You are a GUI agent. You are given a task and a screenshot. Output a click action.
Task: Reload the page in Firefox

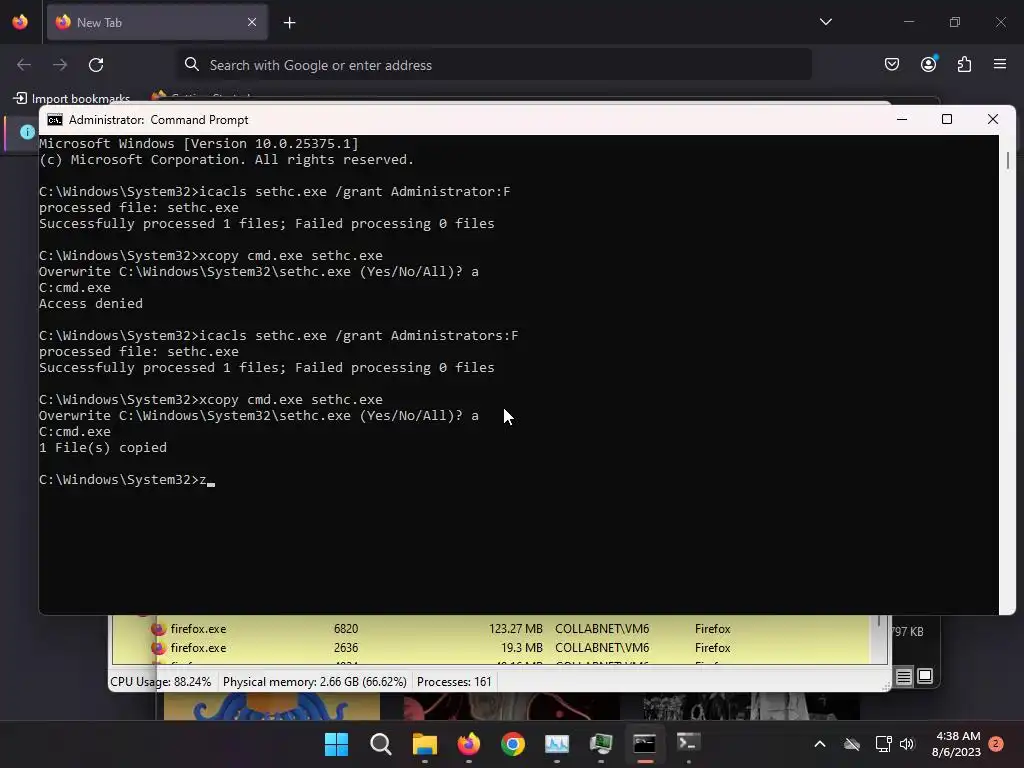coord(96,65)
